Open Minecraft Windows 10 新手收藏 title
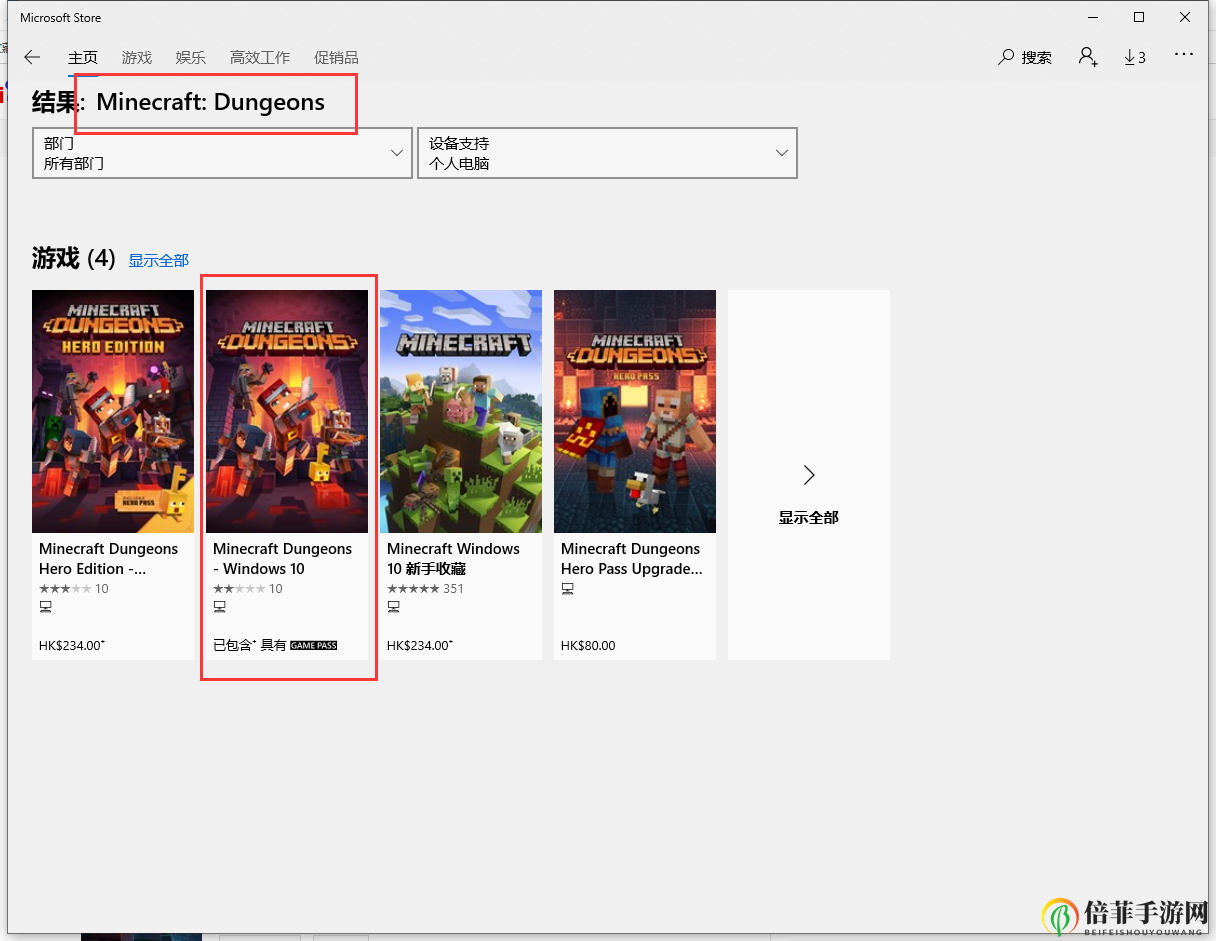This screenshot has width=1216, height=941. tap(453, 558)
